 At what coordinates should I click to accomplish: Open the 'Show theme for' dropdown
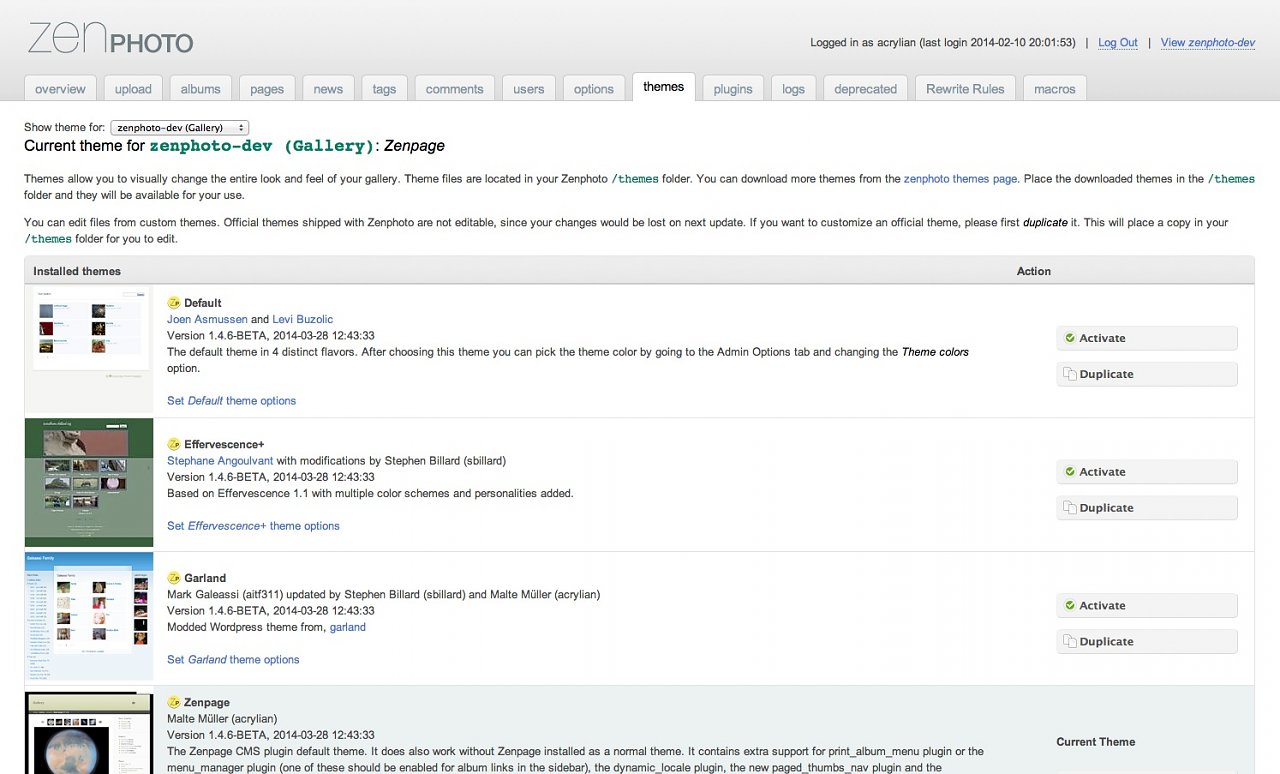coord(180,128)
